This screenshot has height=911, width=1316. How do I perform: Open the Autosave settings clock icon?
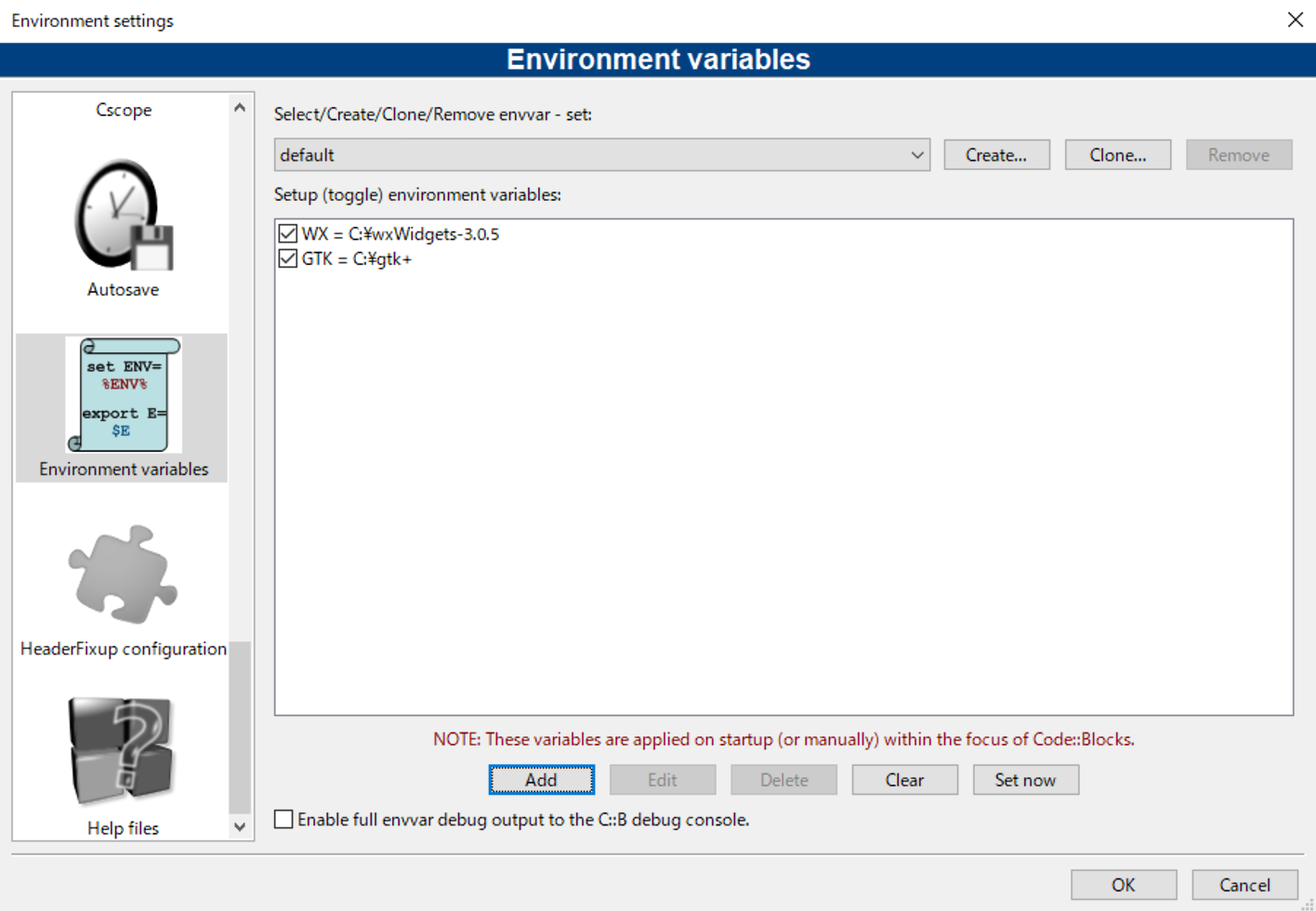tap(123, 216)
